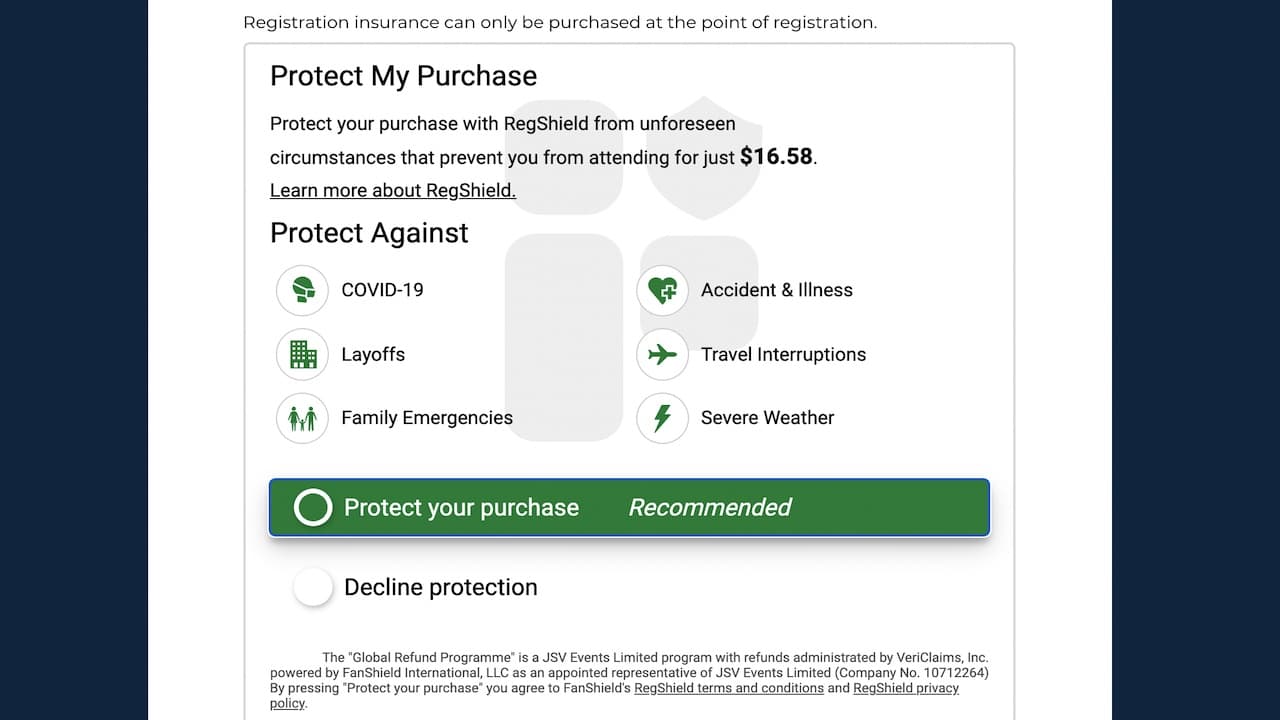Click the Recommended label on green banner

point(710,508)
